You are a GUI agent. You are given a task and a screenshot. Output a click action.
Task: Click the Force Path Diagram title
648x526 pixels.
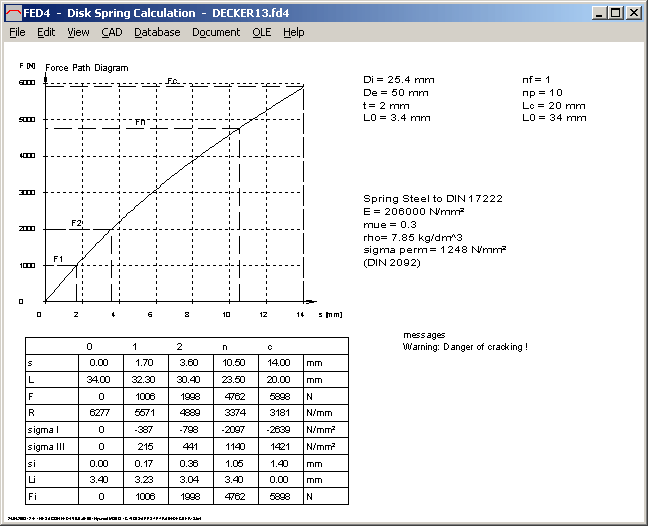[x=86, y=68]
